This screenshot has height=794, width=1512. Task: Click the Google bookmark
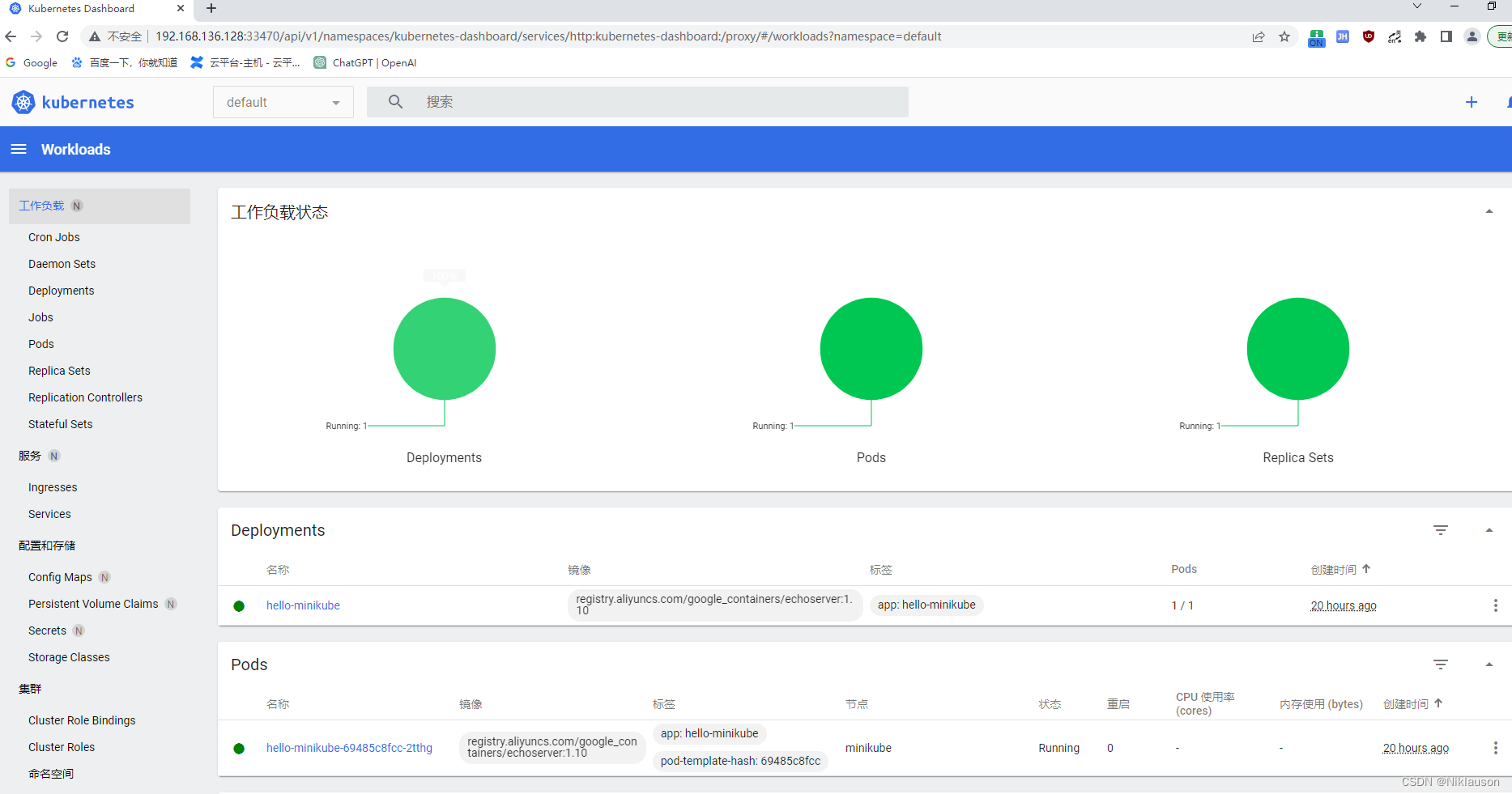[x=32, y=62]
